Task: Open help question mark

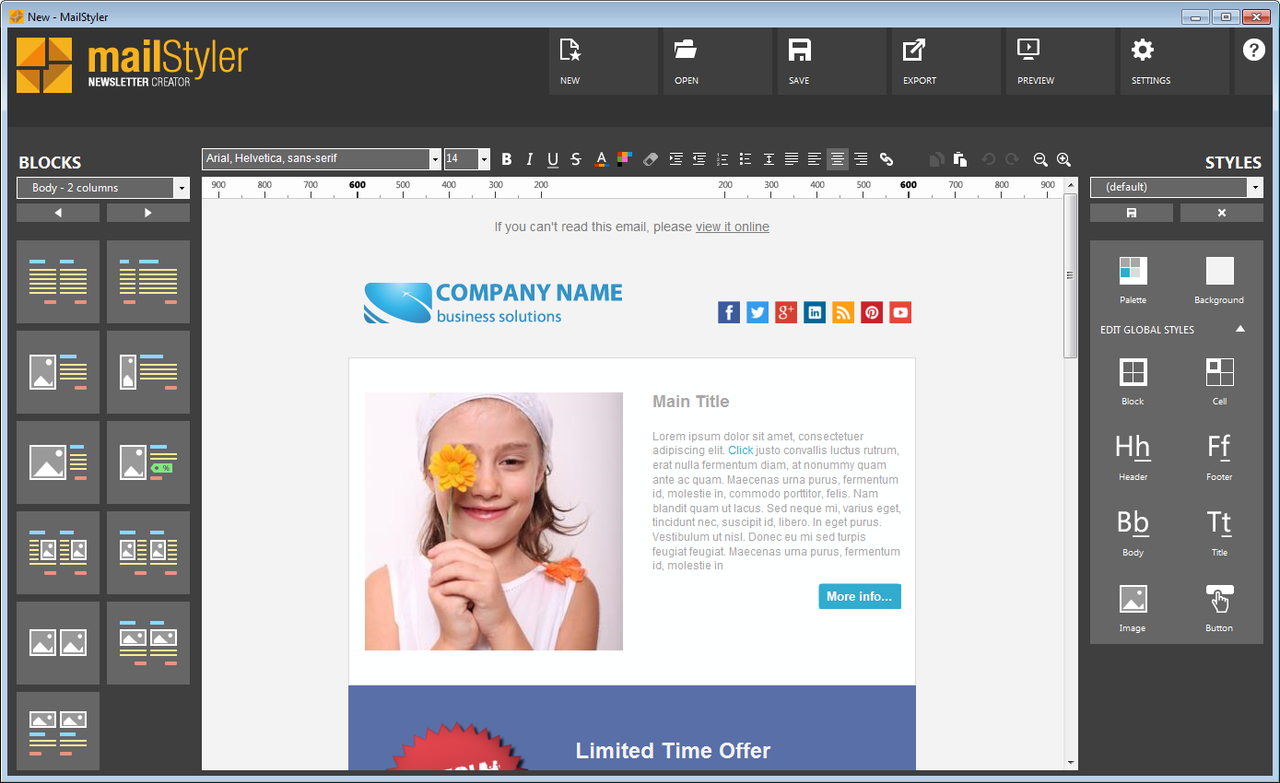Action: pos(1254,50)
